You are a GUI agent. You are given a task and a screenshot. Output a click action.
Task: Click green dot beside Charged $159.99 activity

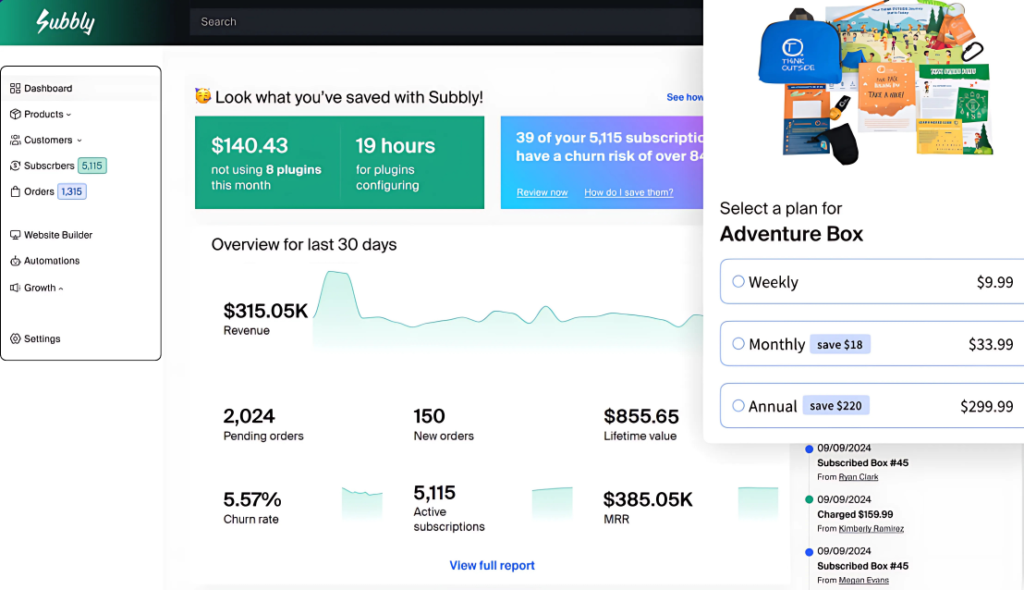pyautogui.click(x=809, y=500)
